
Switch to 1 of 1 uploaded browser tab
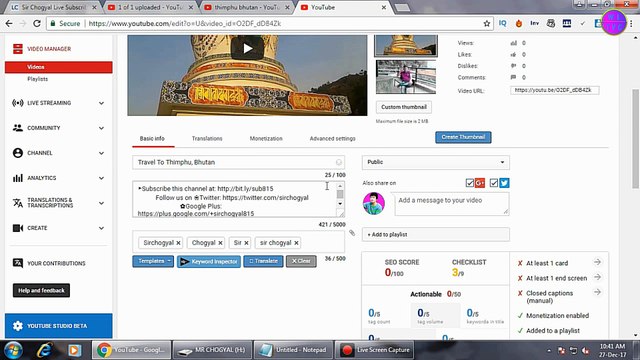[x=150, y=7]
